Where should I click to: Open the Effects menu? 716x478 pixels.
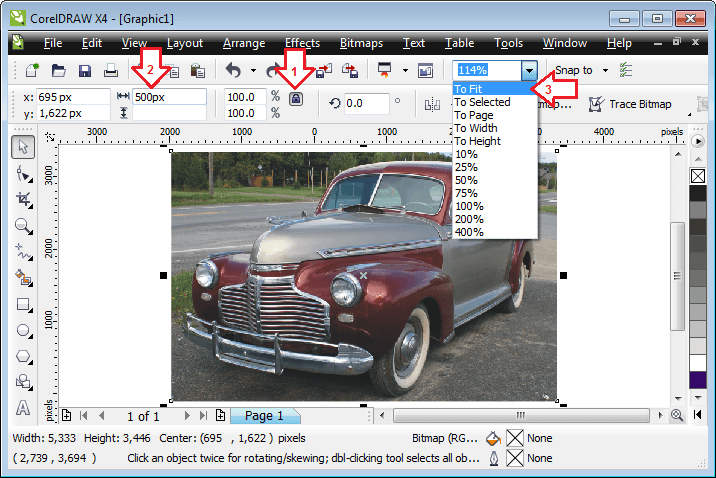302,43
